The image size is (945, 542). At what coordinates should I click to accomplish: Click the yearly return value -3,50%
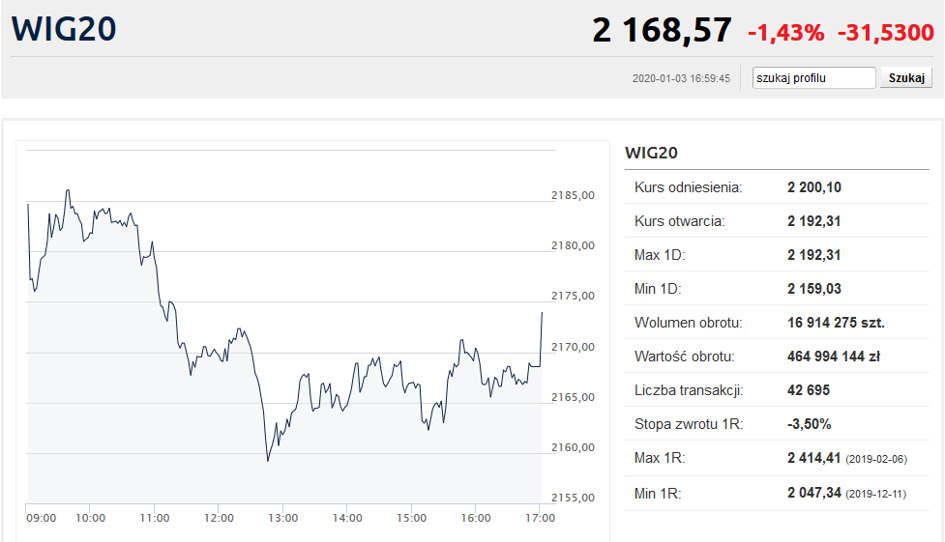point(809,424)
